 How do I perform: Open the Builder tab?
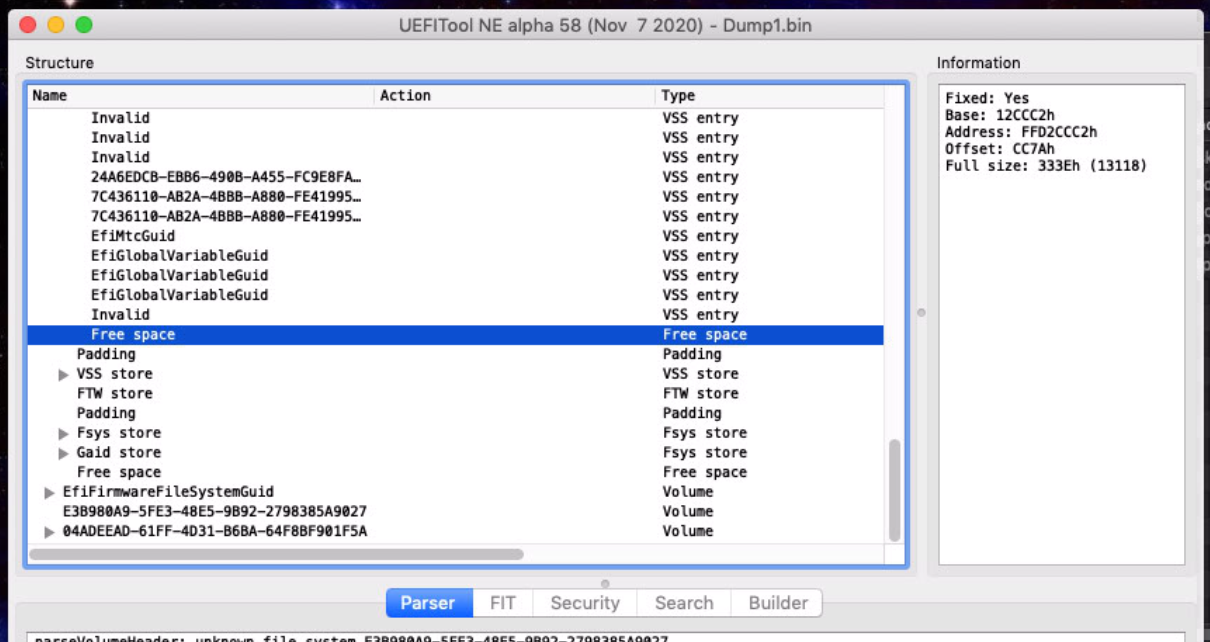pyautogui.click(x=778, y=603)
